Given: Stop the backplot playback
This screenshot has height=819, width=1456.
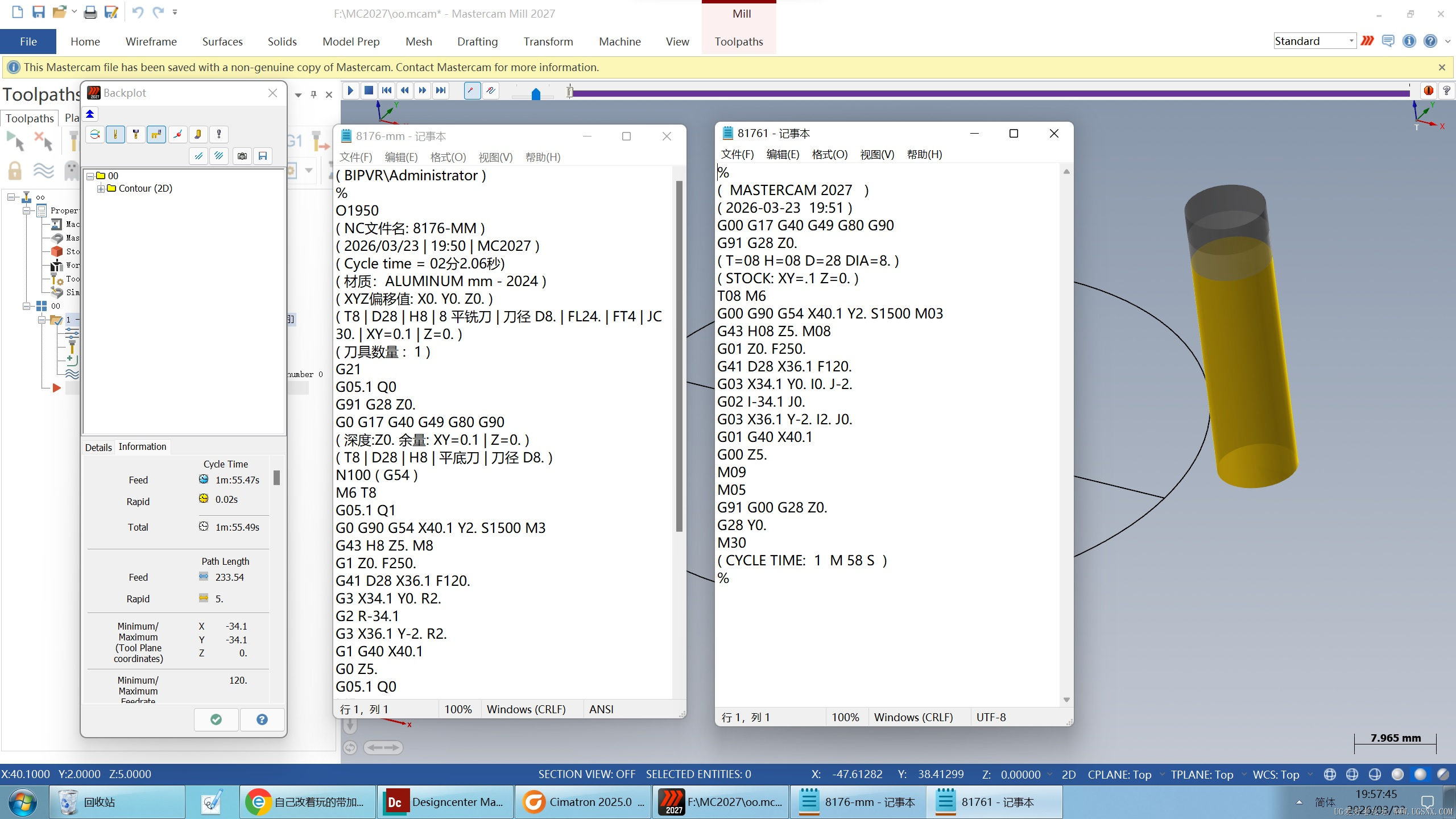Looking at the screenshot, I should [369, 90].
